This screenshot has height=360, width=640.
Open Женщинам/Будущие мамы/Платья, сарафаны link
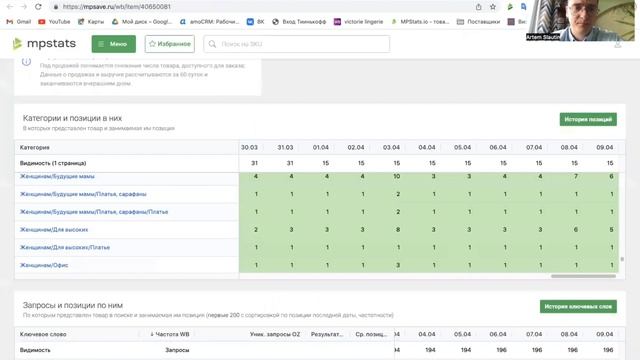coord(83,194)
